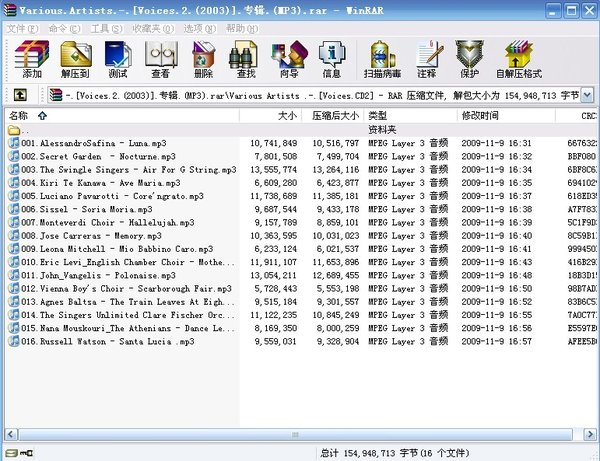Click the archive icon in the address bar
Screen dimensions: 600x461
pos(55,95)
